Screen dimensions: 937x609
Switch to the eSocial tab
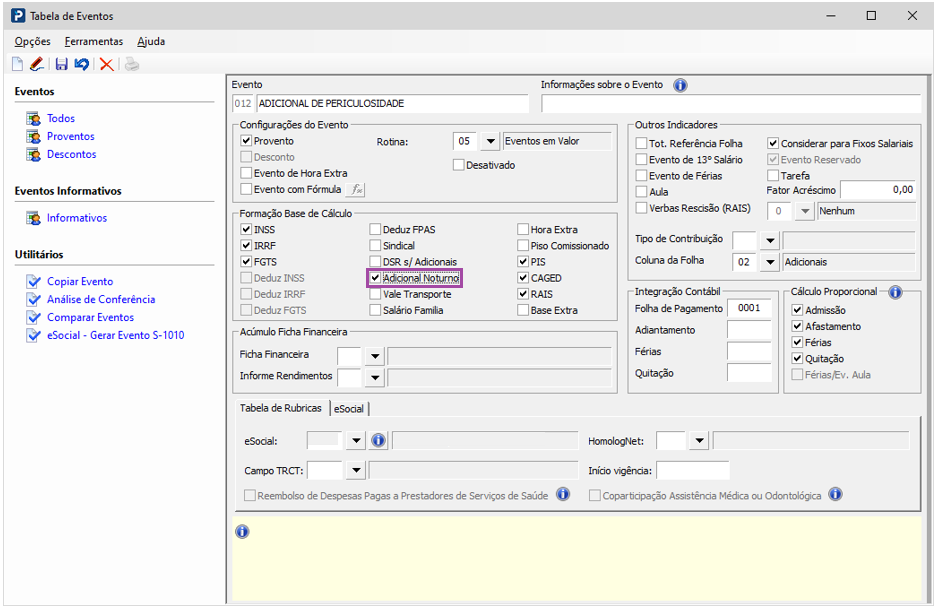coord(349,408)
